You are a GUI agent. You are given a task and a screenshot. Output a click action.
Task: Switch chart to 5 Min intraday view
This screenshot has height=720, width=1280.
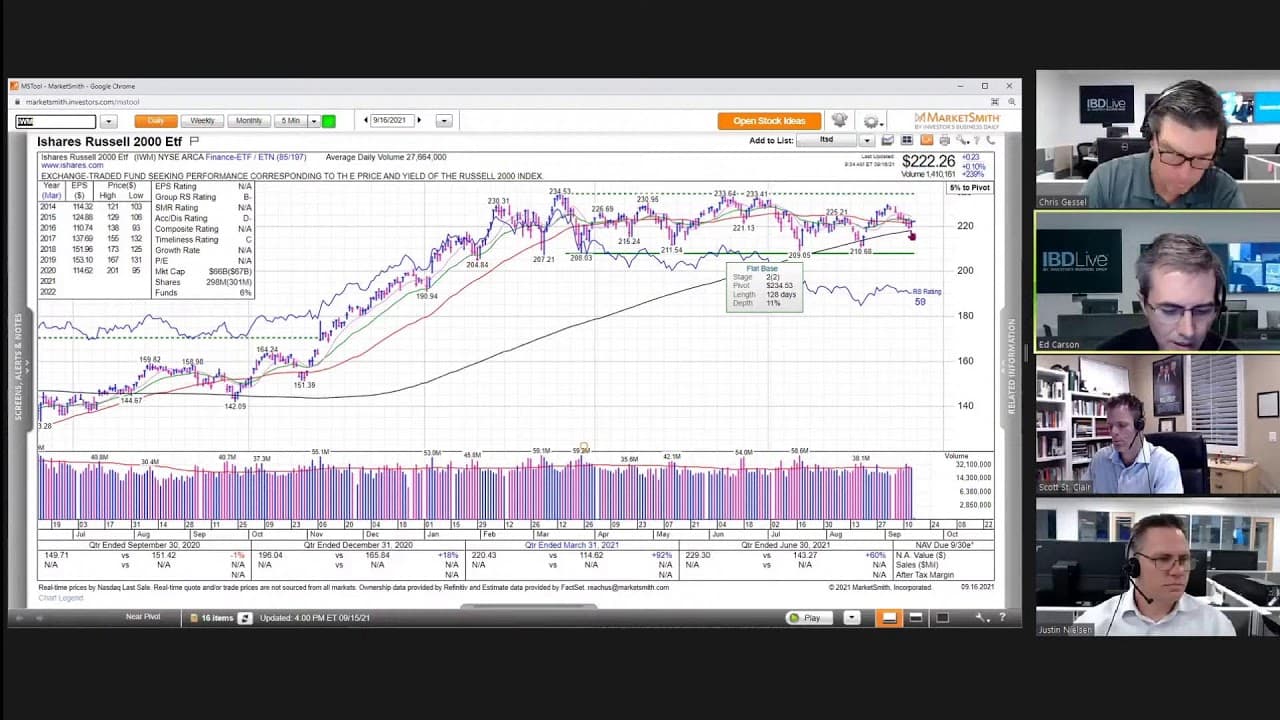click(x=290, y=121)
